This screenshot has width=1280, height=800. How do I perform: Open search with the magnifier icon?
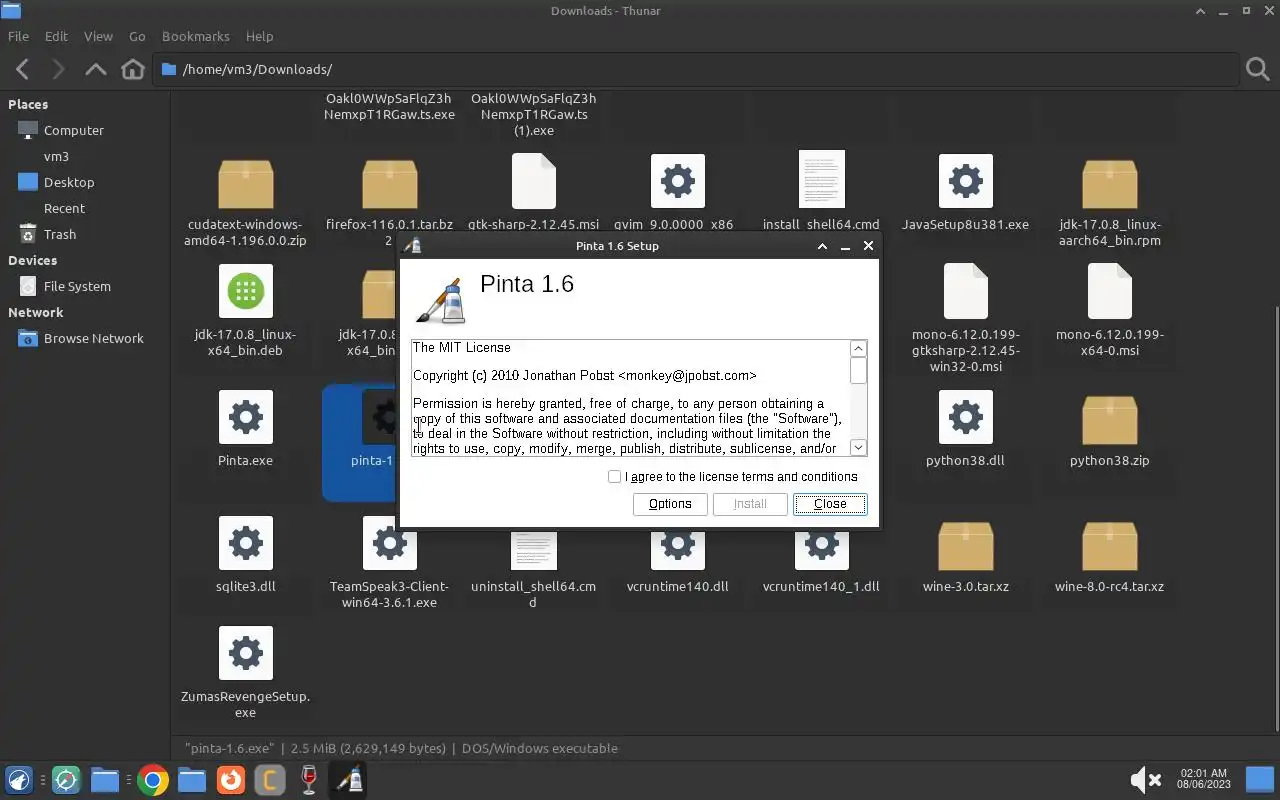pos(1257,69)
